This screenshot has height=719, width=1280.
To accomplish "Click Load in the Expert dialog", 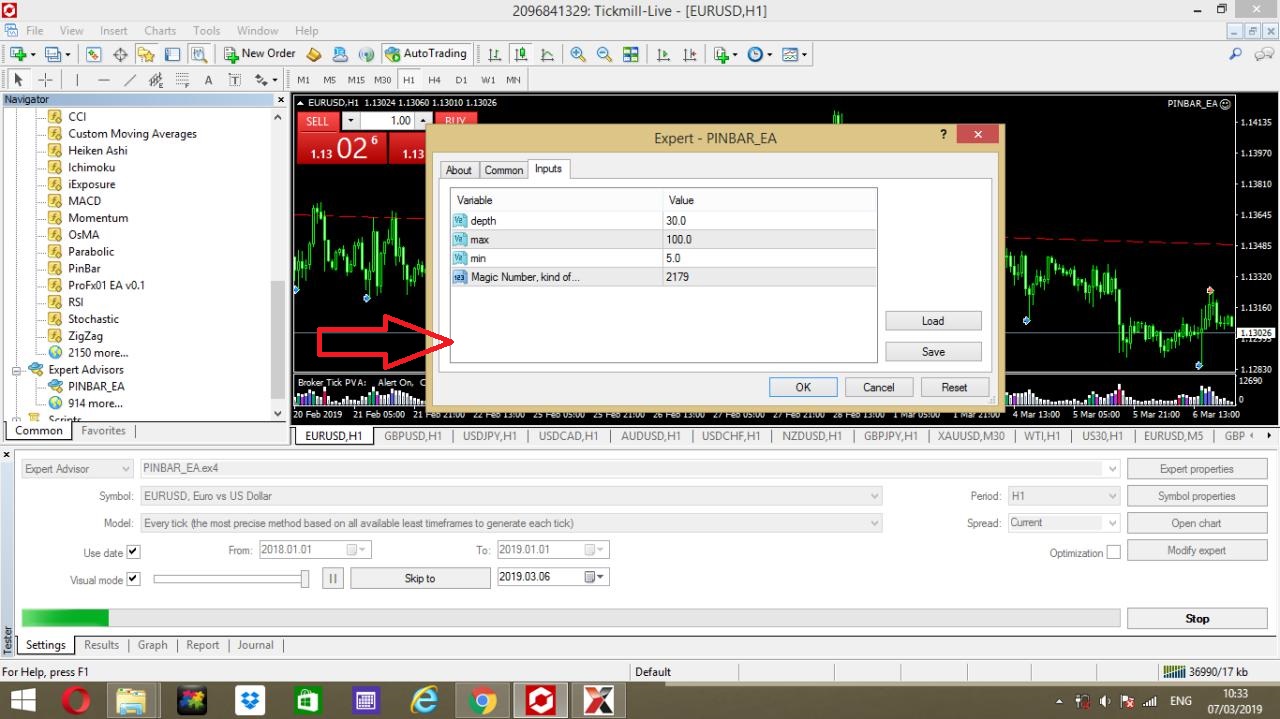I will point(933,321).
